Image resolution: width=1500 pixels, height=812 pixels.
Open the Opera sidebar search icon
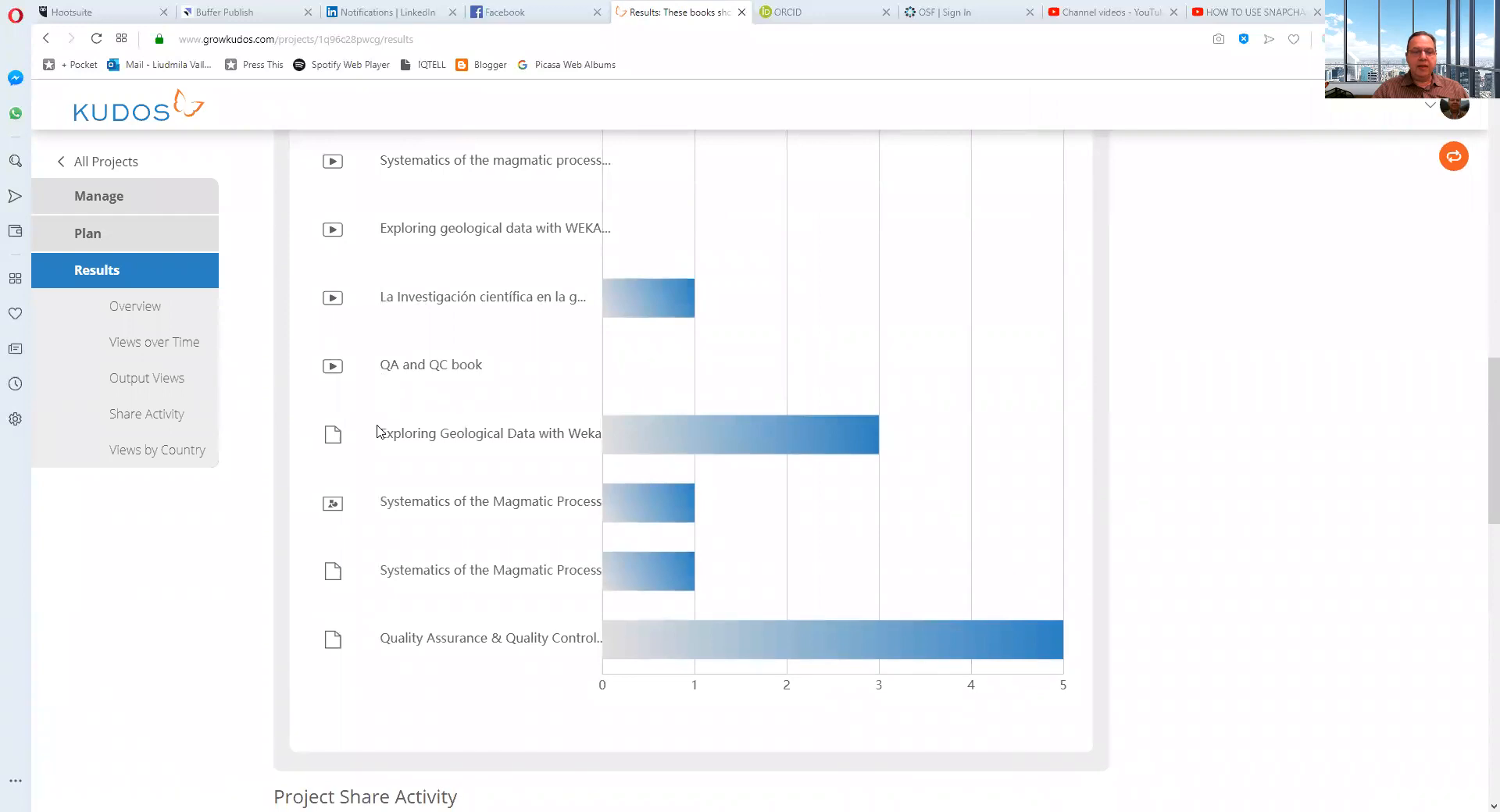pos(15,161)
